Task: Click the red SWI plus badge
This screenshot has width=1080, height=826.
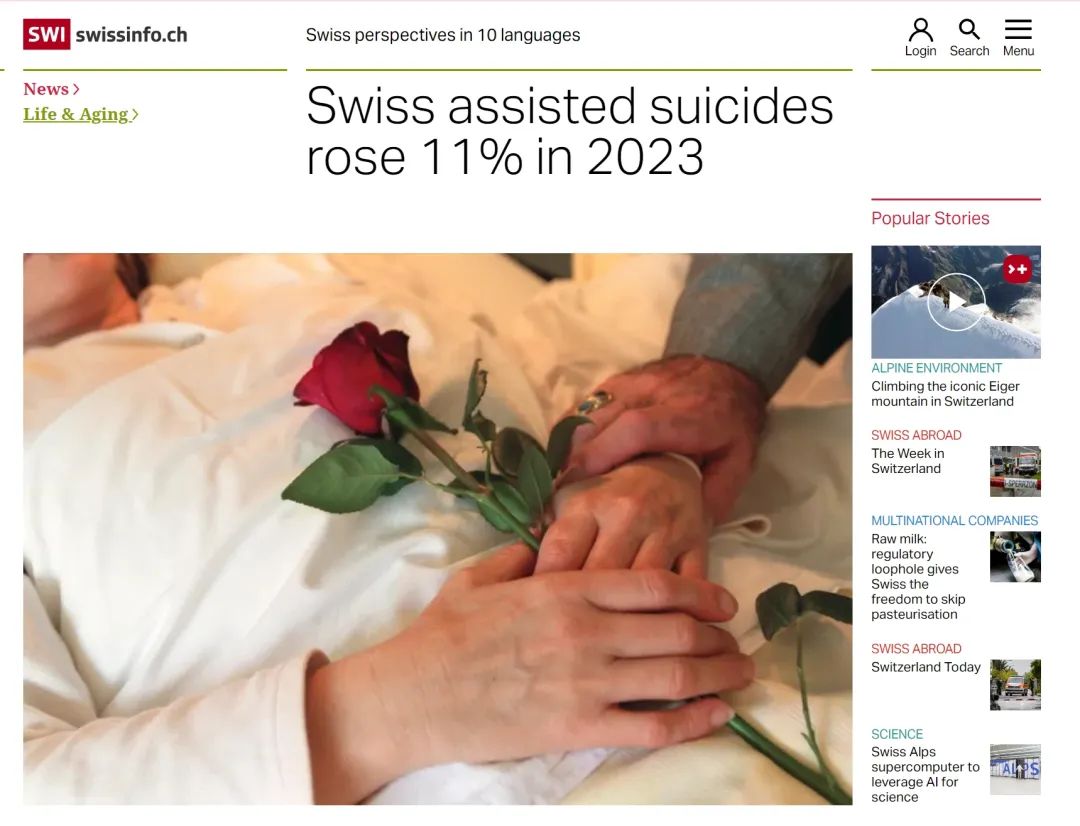Action: coord(1017,269)
